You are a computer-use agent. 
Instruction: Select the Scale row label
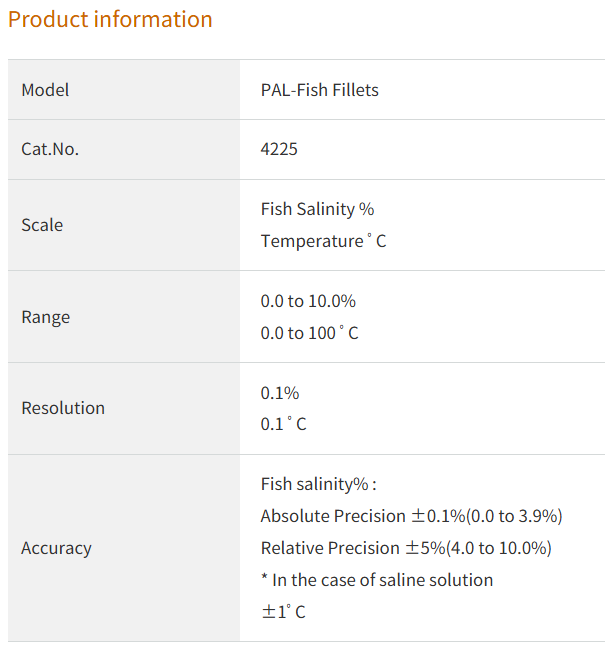42,225
